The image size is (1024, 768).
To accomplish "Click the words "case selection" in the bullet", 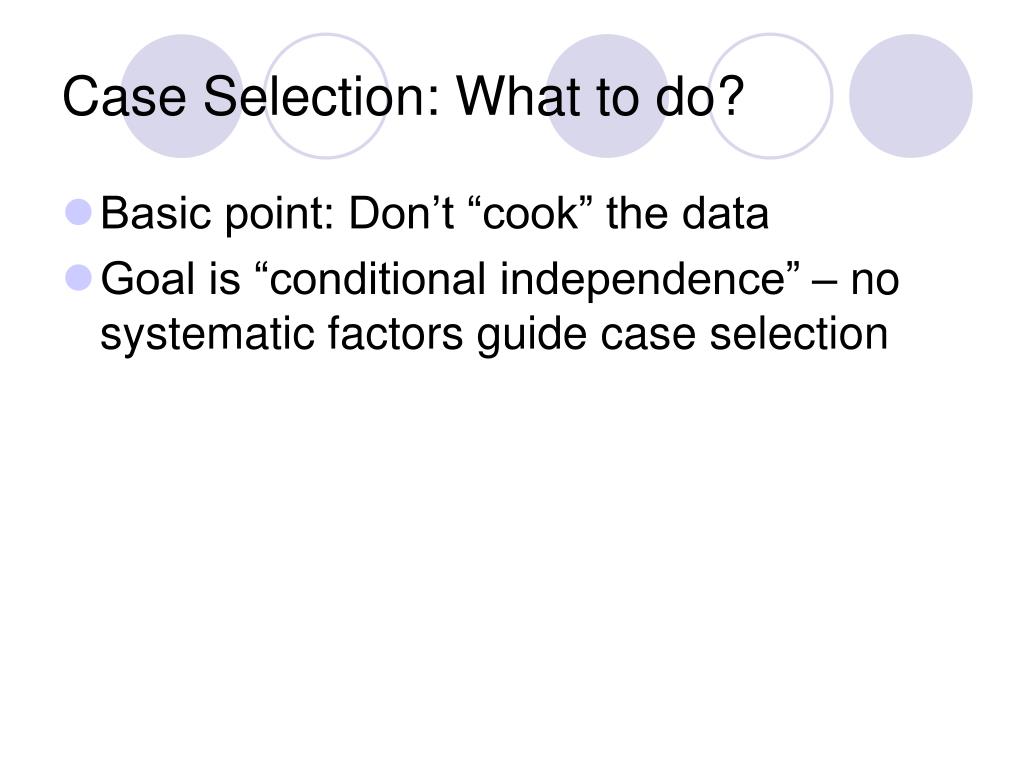I will (744, 334).
